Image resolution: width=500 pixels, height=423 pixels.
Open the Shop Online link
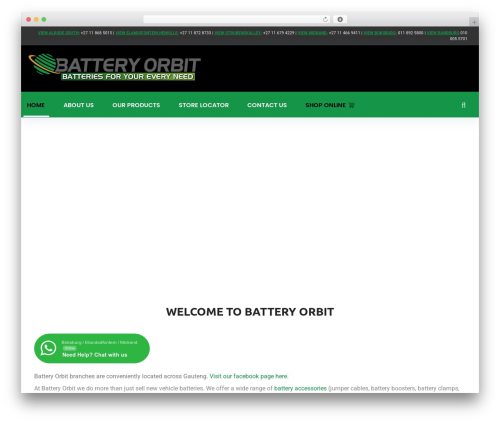pos(326,105)
